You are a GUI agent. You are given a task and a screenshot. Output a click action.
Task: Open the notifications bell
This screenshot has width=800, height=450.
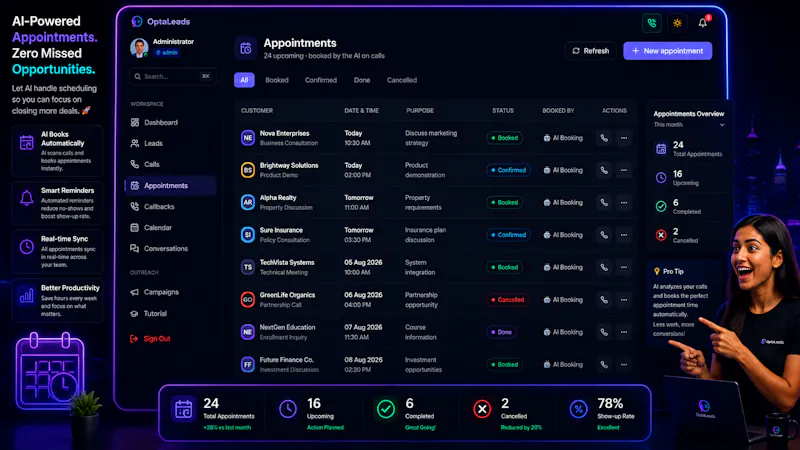pos(703,22)
